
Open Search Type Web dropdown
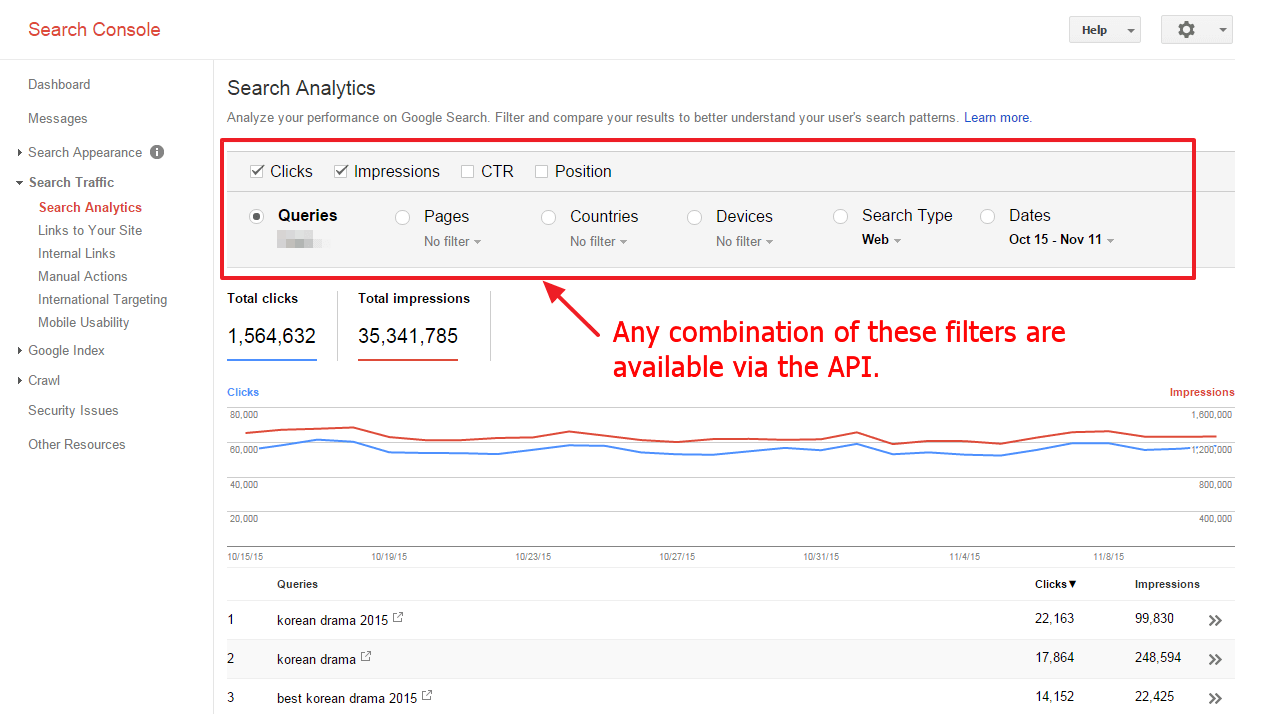point(881,240)
